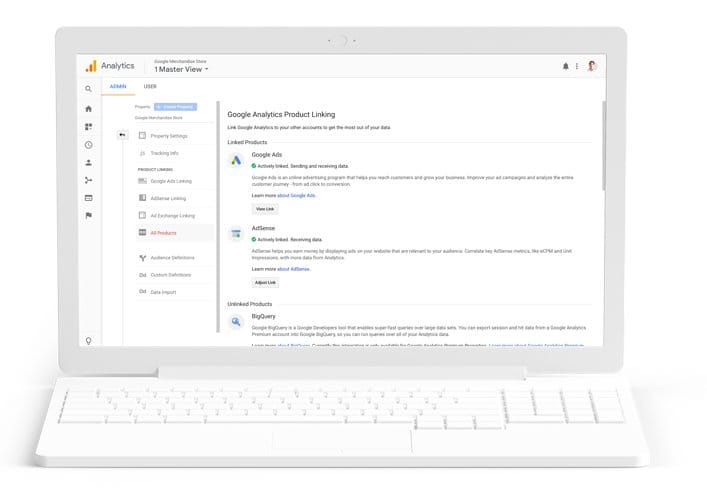Open Property Settings in admin menu
Viewport: 707px width, 500px height.
tap(168, 135)
